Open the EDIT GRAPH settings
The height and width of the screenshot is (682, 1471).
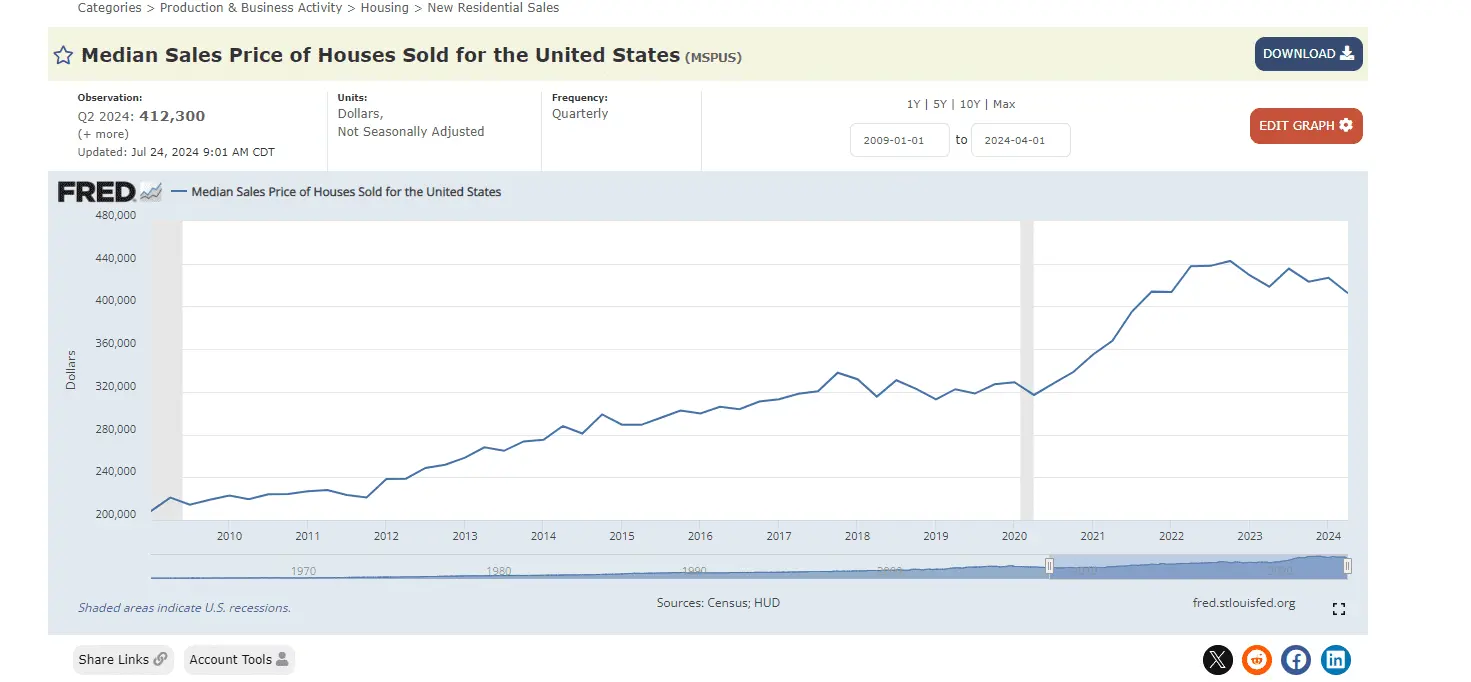pyautogui.click(x=1305, y=126)
